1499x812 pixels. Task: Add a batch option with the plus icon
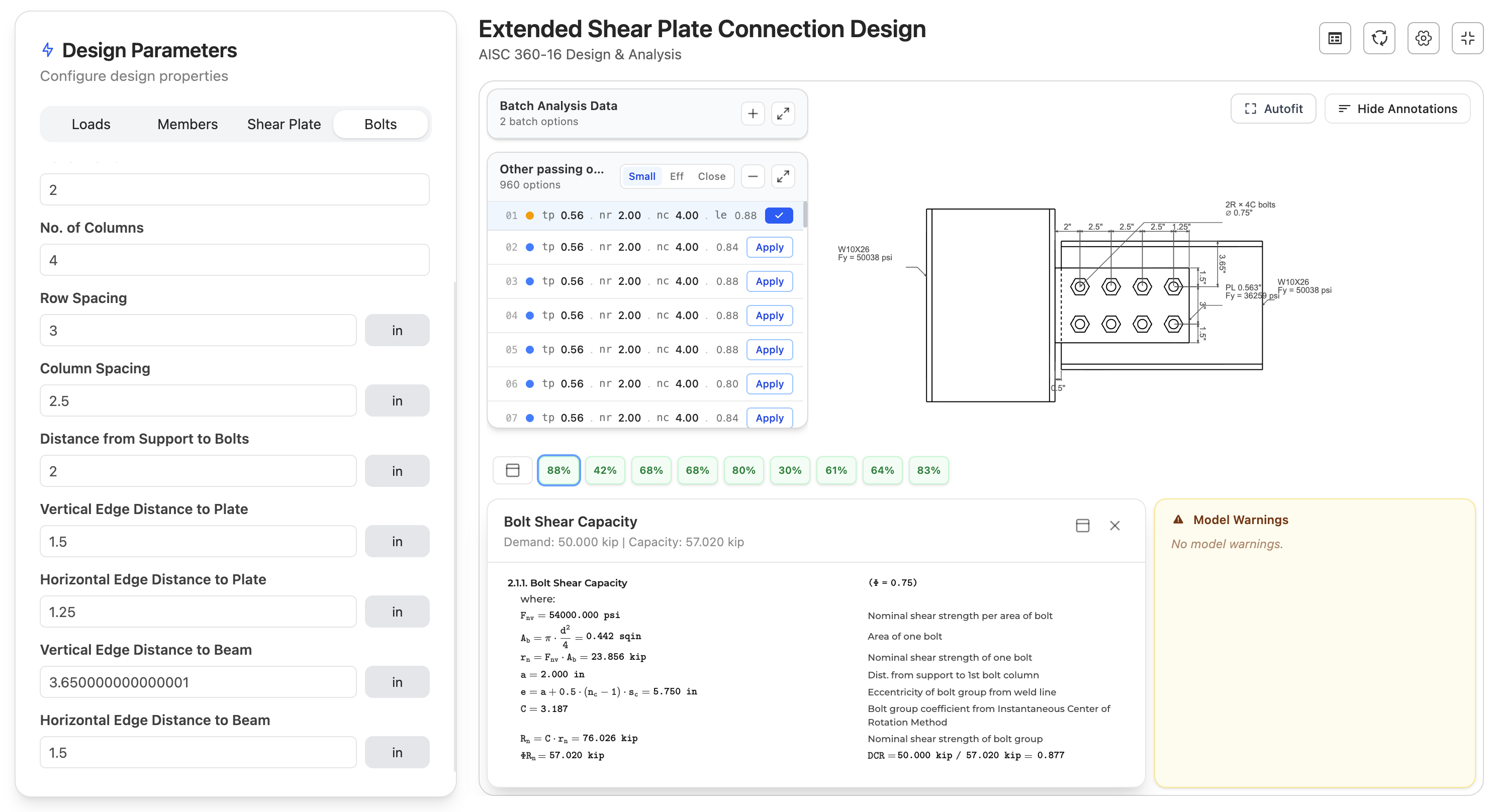pyautogui.click(x=753, y=114)
